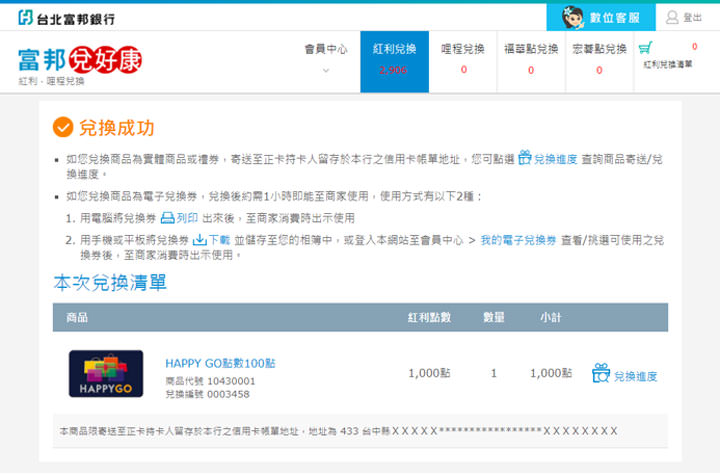Screen dimensions: 720x476
Task: Open the 福華點兌換 tab
Action: pyautogui.click(x=531, y=60)
